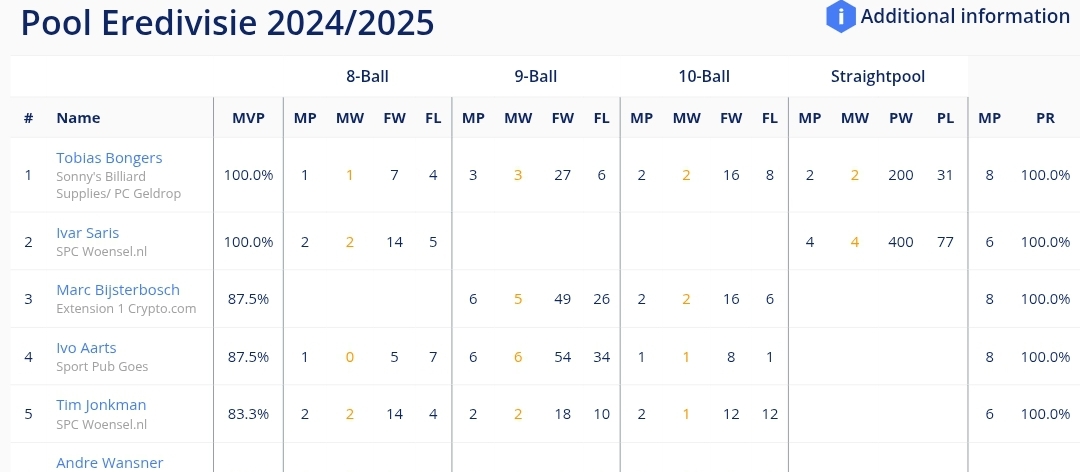Click the Pool Eredivisie 2024/2025 title
The width and height of the screenshot is (1080, 472).
[227, 23]
